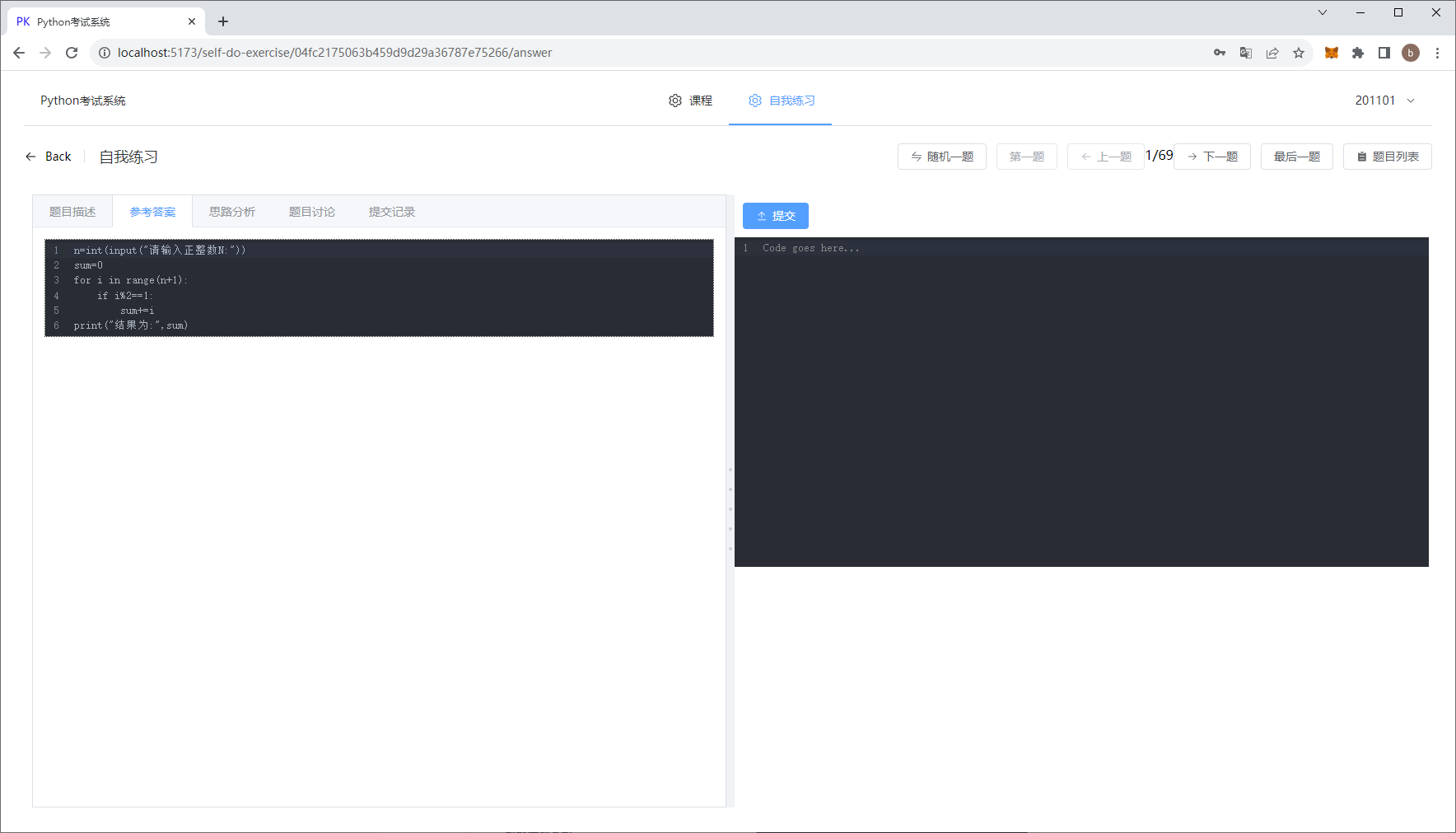Click the 1/69 question counter
1456x833 pixels.
pos(1159,156)
